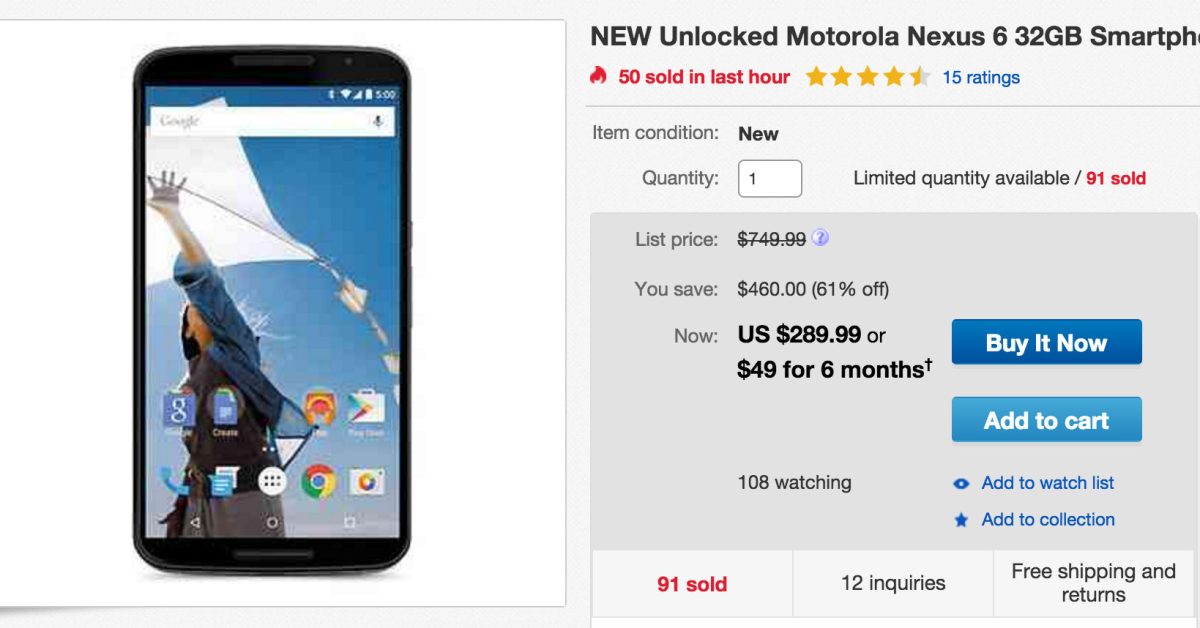The image size is (1200, 628).
Task: Click the Buy It Now button
Action: (x=1046, y=343)
